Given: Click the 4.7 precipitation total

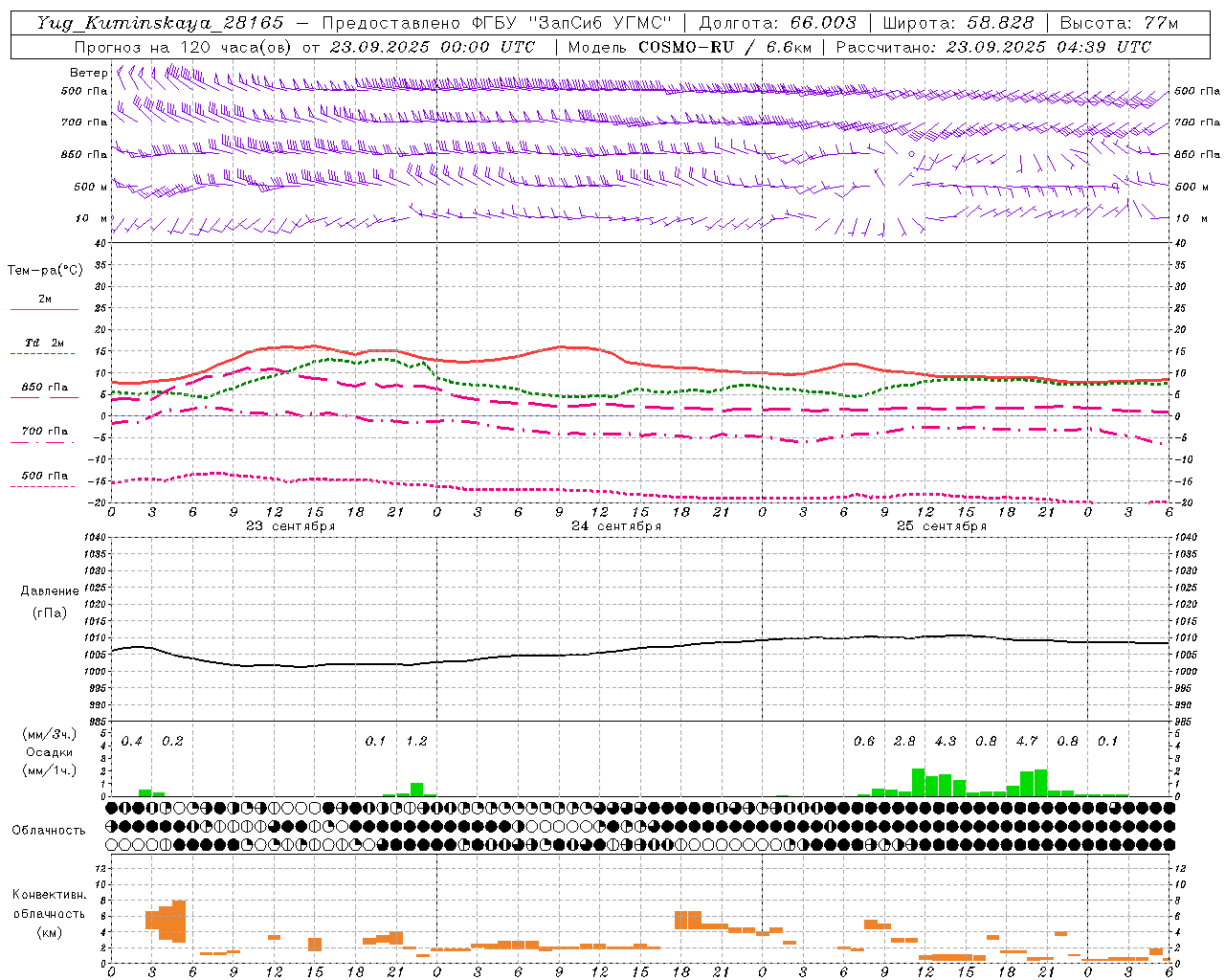Looking at the screenshot, I should [1027, 741].
